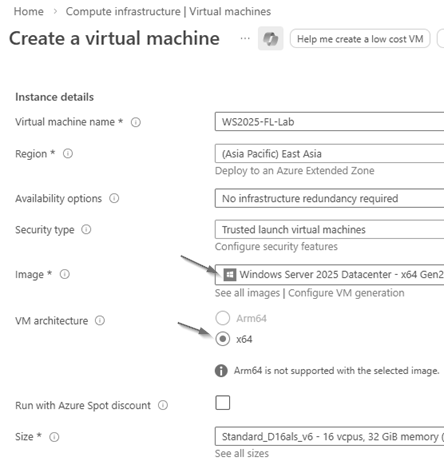Select the x64 architecture radio button
This screenshot has width=444, height=461.
[223, 339]
